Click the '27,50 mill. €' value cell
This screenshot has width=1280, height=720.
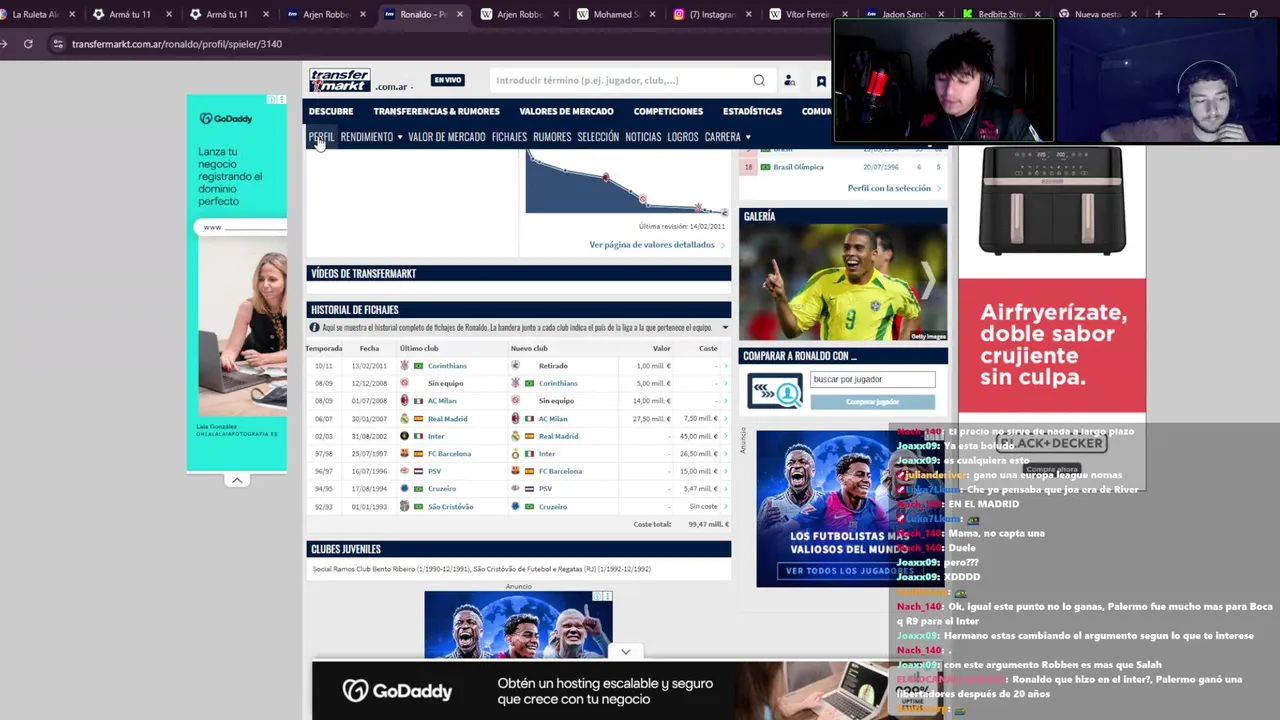coord(652,419)
